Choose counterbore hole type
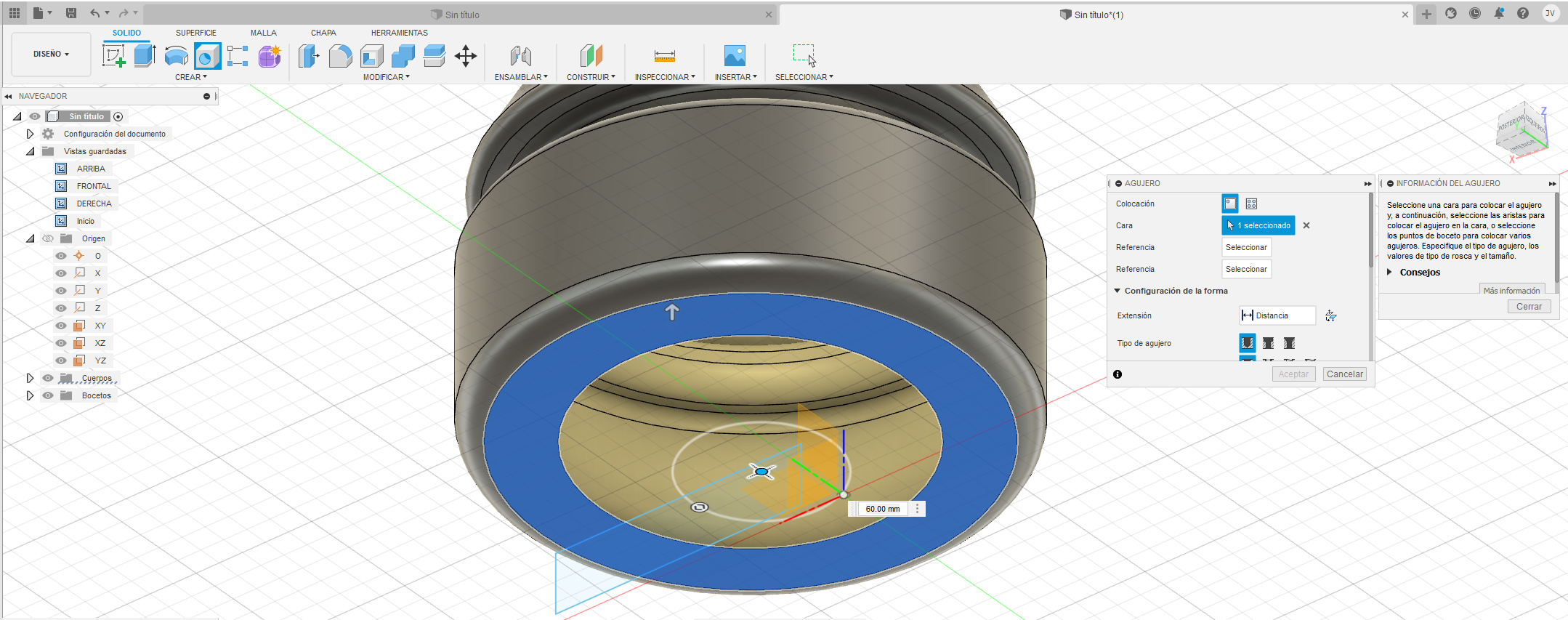The width and height of the screenshot is (1568, 620). tap(1268, 343)
